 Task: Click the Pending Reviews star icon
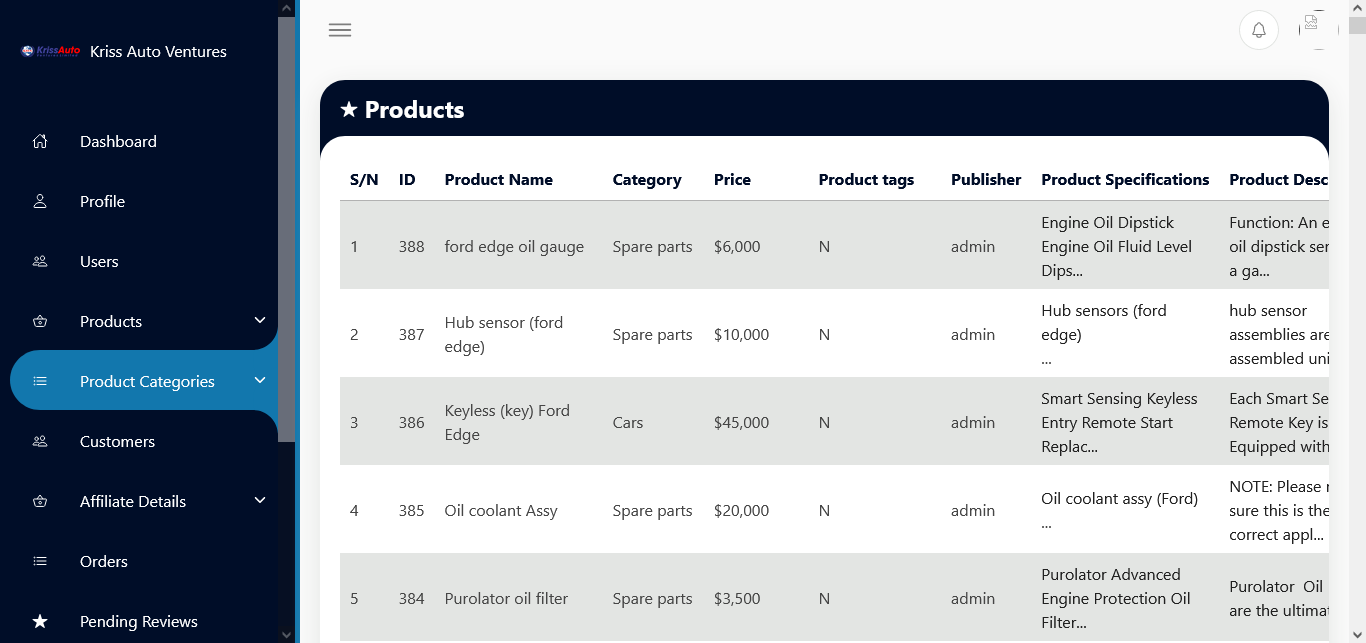(40, 621)
